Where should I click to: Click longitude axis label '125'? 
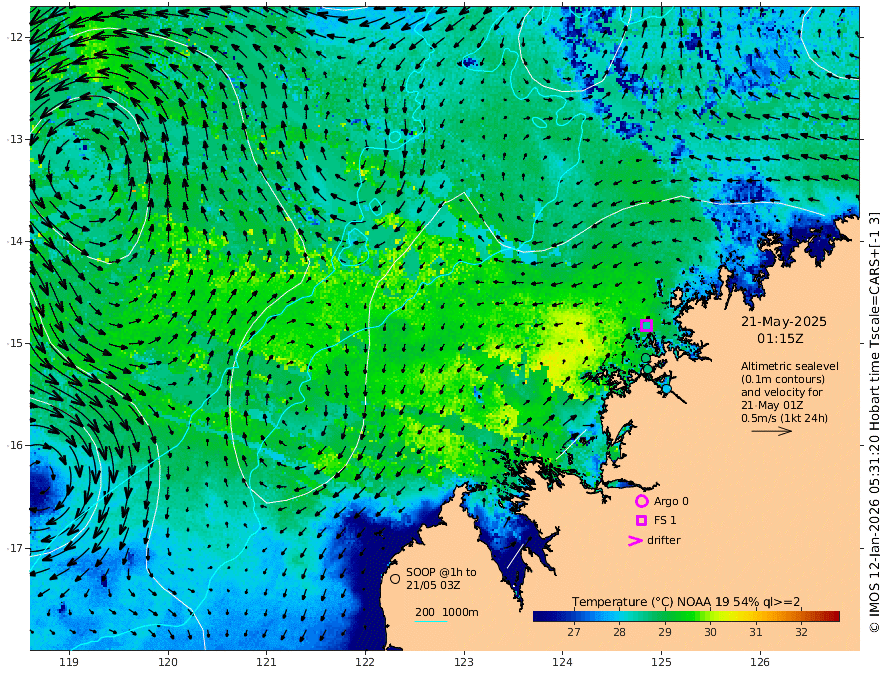pos(662,662)
